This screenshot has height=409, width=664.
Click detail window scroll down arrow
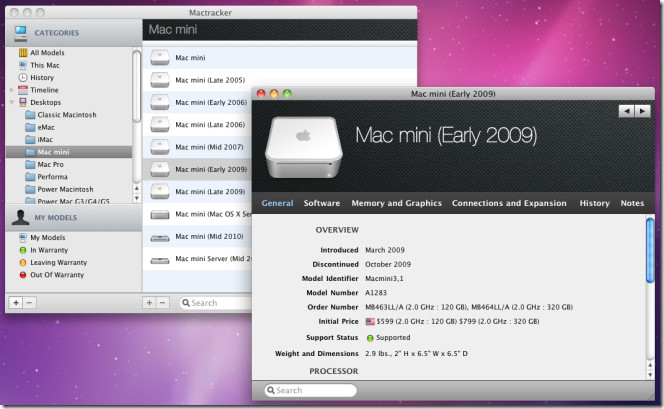(650, 374)
